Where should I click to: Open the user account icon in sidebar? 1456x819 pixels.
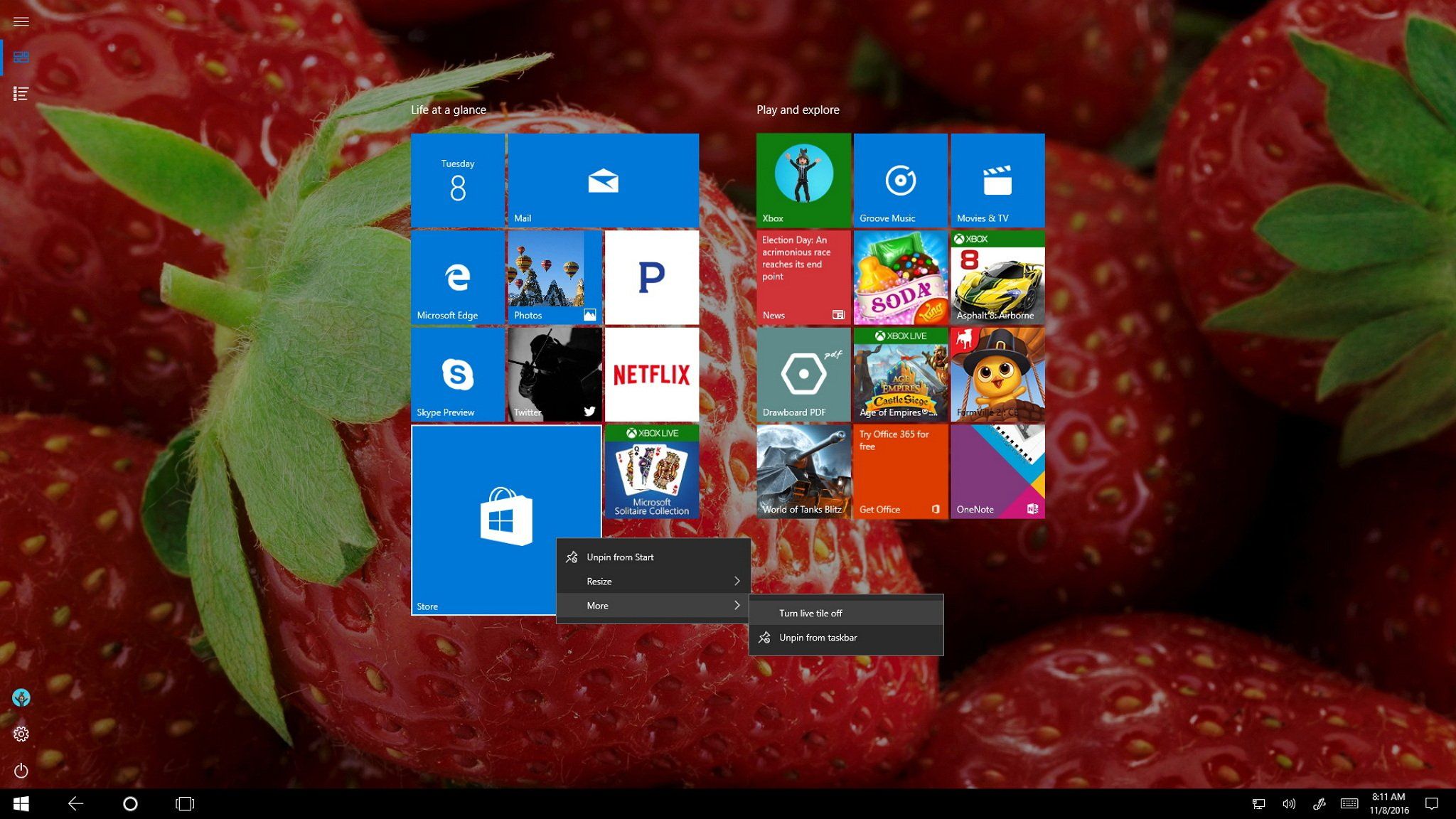(21, 697)
